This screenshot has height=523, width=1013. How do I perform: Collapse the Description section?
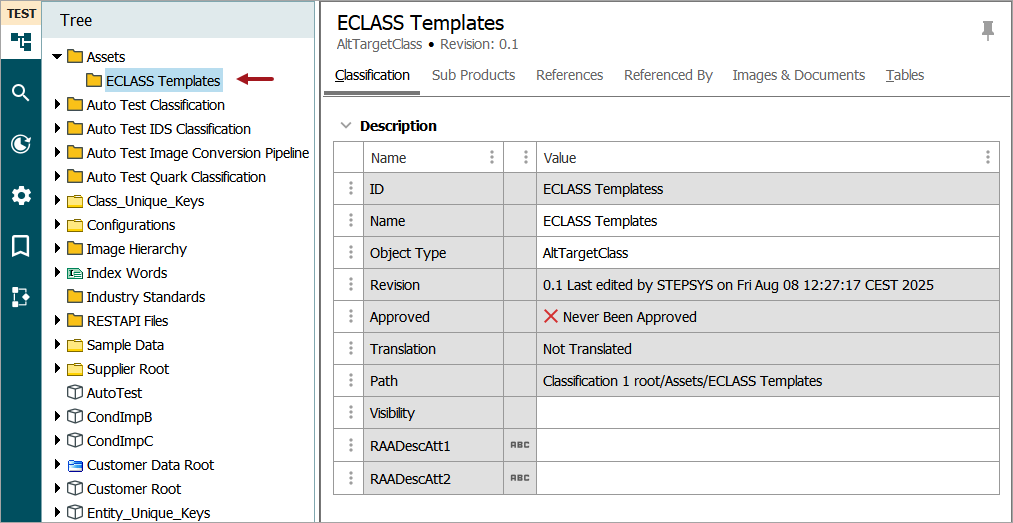pos(346,126)
